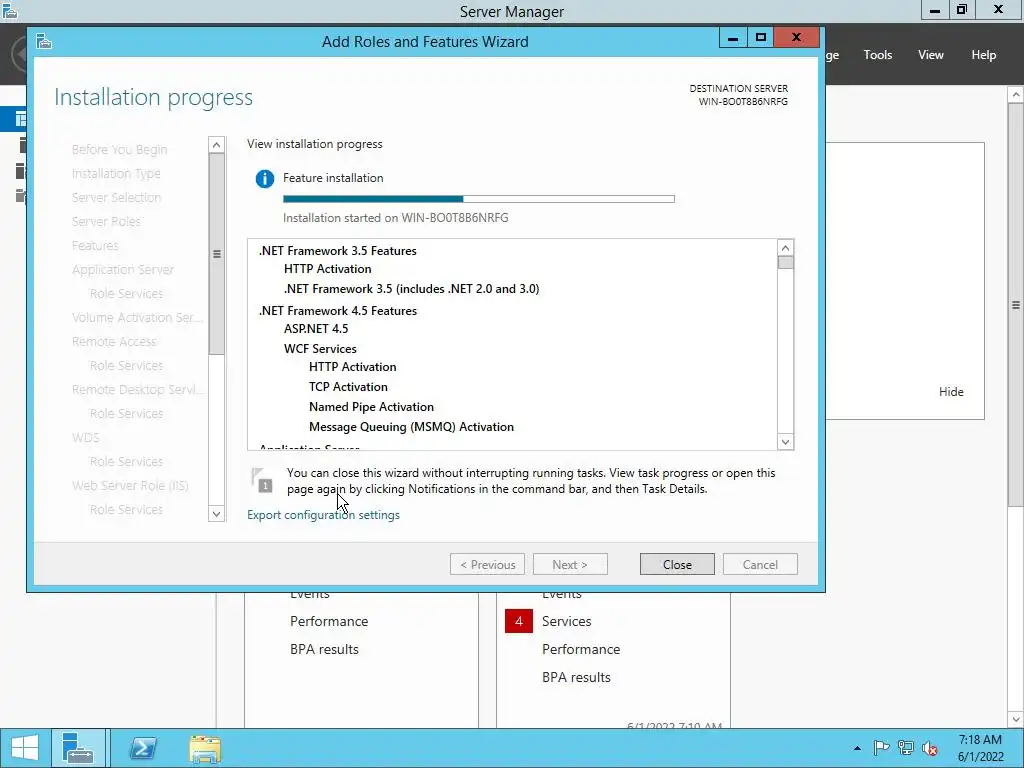
Task: Select 'ASP.NET 4.5' row
Action: (316, 328)
